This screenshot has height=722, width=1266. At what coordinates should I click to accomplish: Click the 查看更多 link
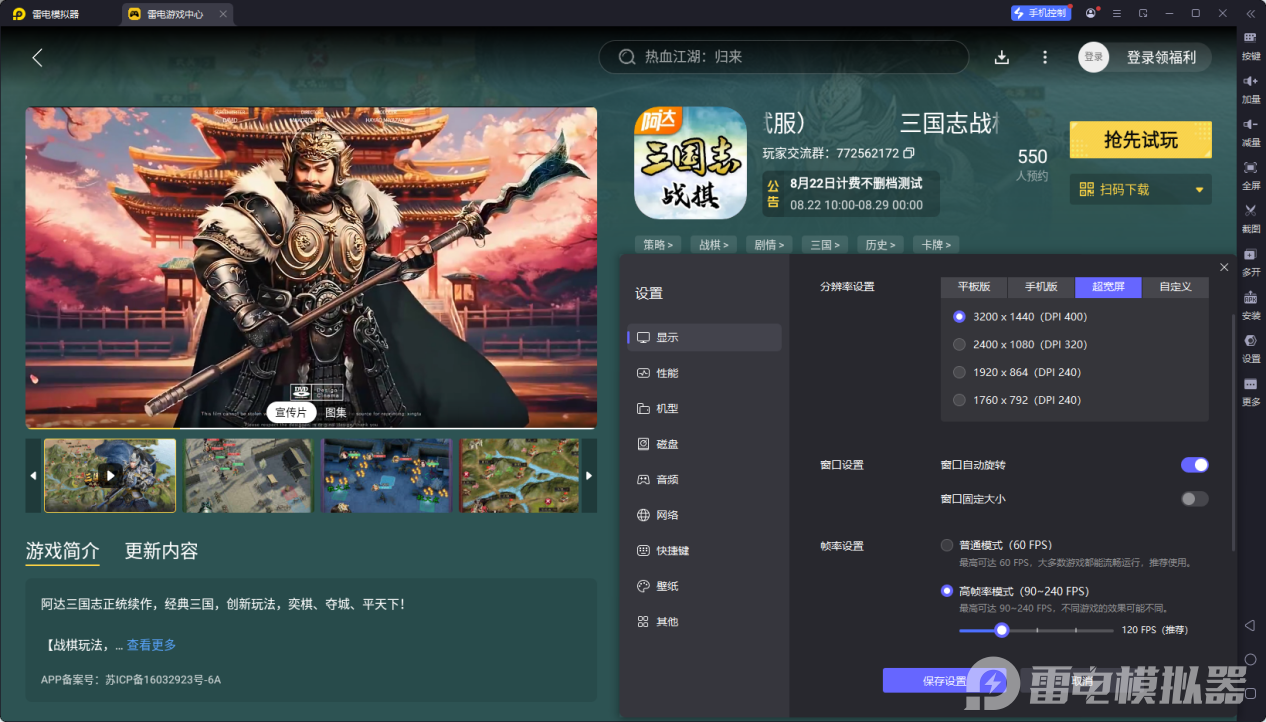tap(151, 645)
